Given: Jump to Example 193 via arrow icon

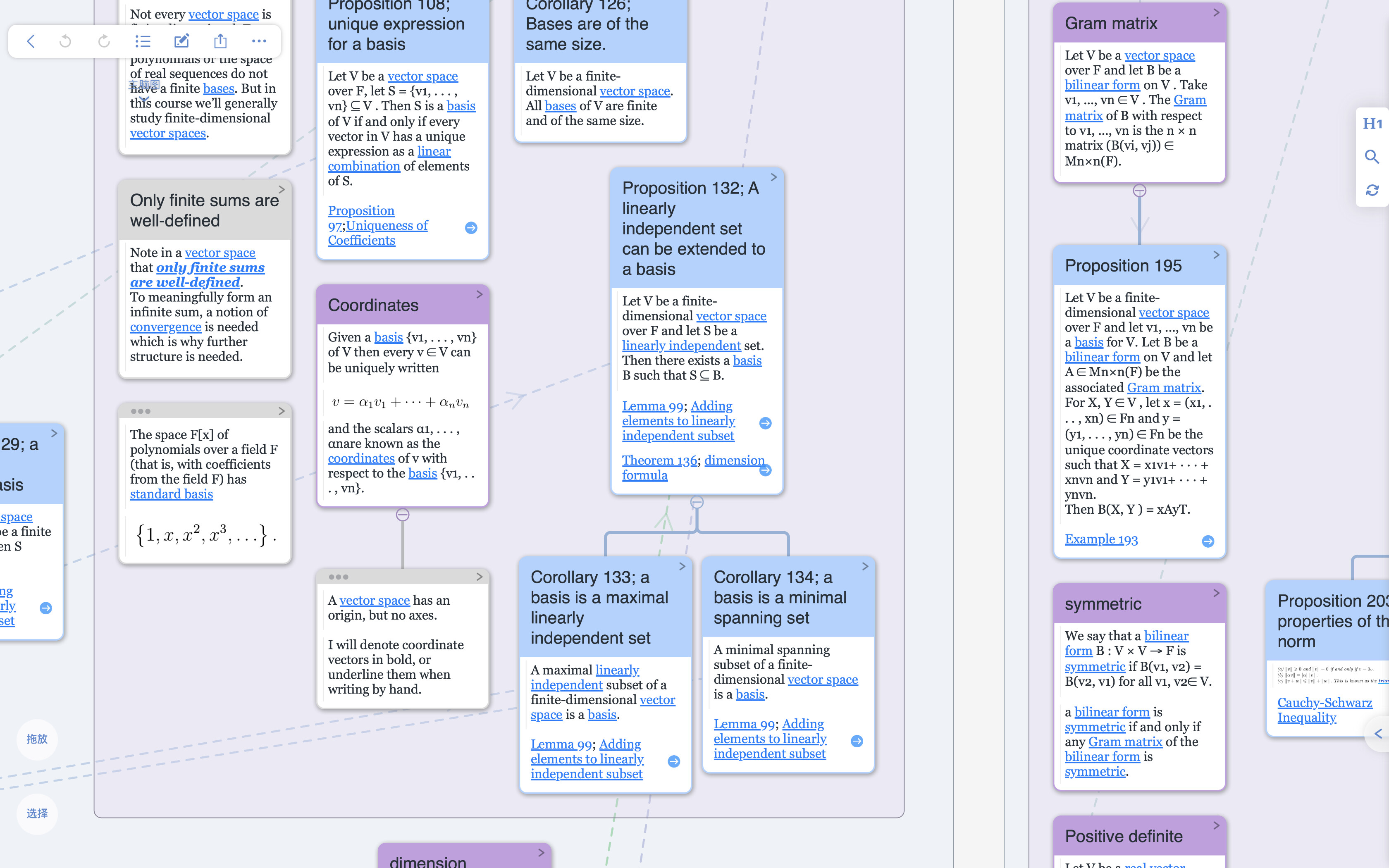Looking at the screenshot, I should 1208,541.
